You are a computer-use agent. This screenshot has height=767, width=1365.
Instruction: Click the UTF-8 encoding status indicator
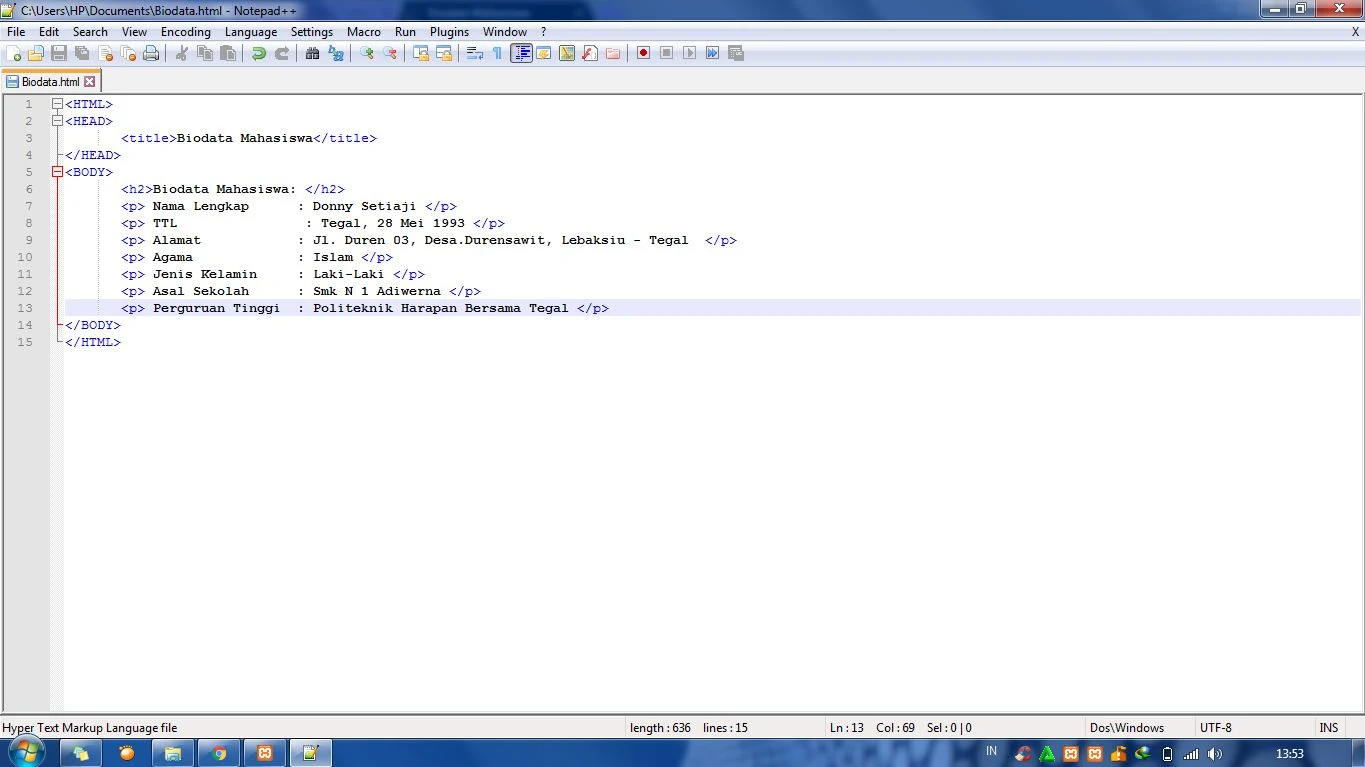(x=1216, y=727)
